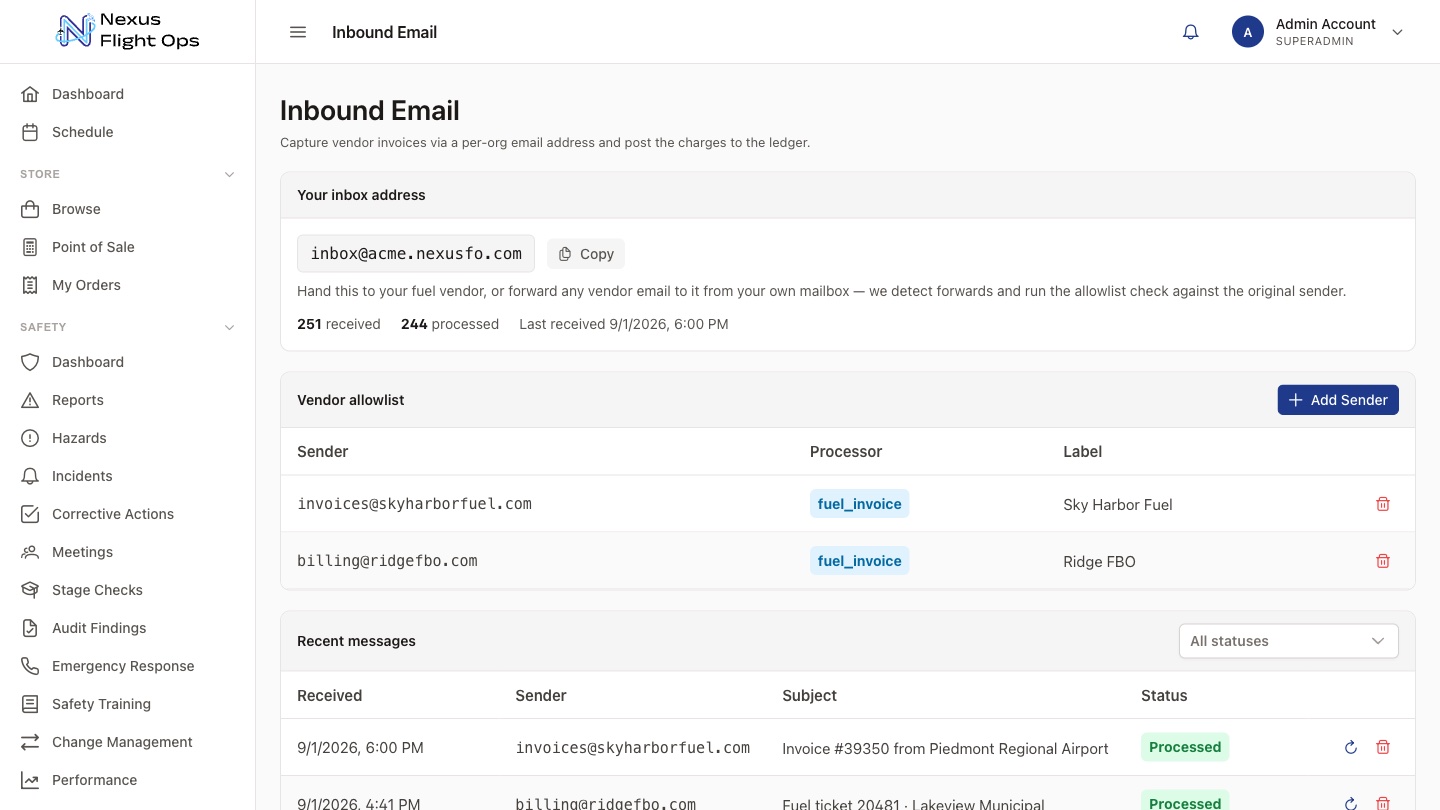This screenshot has height=810, width=1440.
Task: Click the Safety Dashboard shield icon
Action: pyautogui.click(x=30, y=362)
